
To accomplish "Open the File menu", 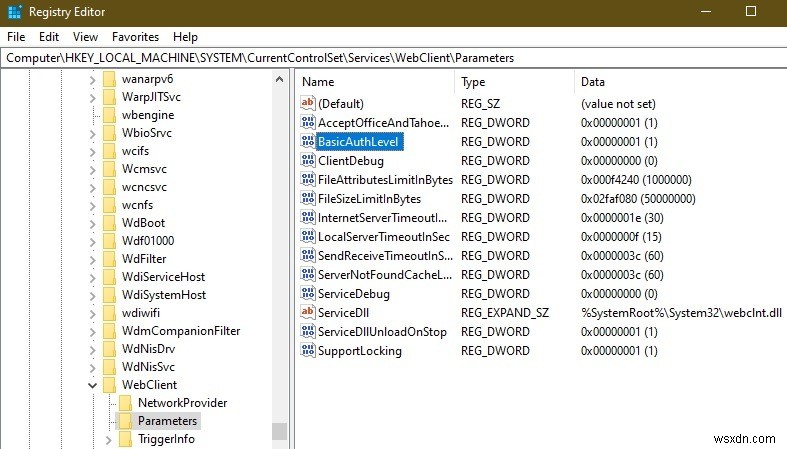I will click(x=16, y=37).
